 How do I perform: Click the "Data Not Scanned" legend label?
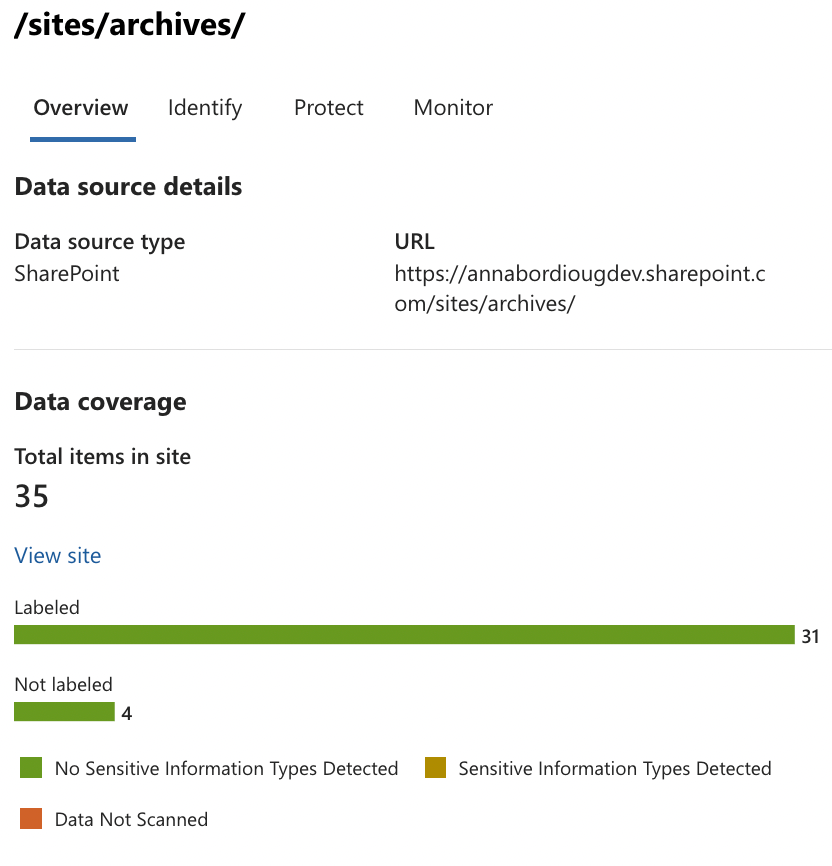coord(131,820)
